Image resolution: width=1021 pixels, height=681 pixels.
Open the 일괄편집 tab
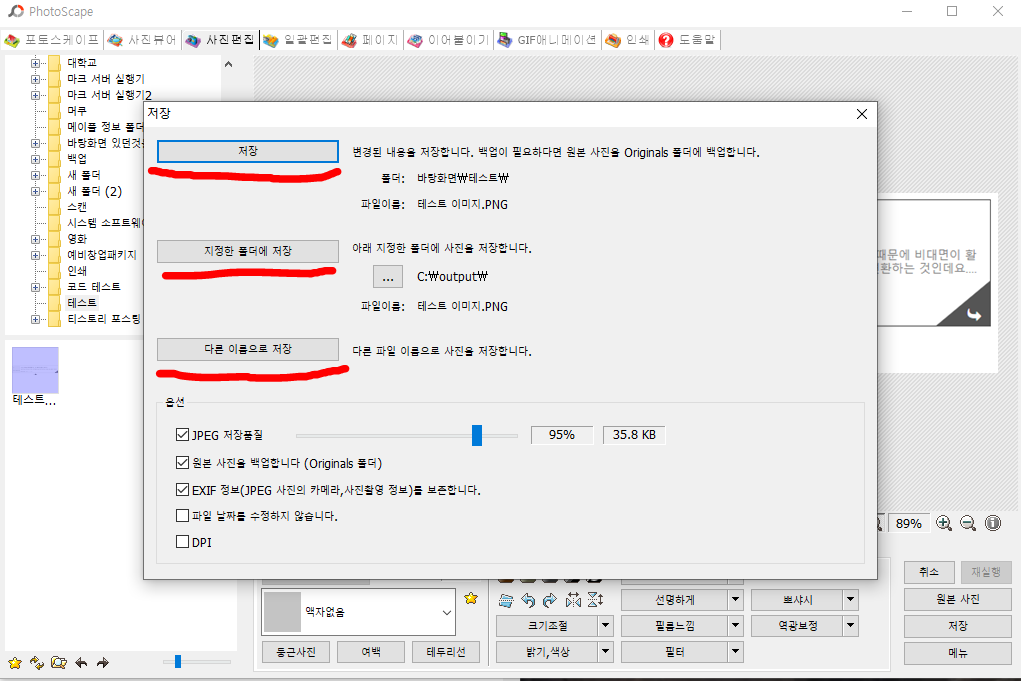tap(299, 40)
